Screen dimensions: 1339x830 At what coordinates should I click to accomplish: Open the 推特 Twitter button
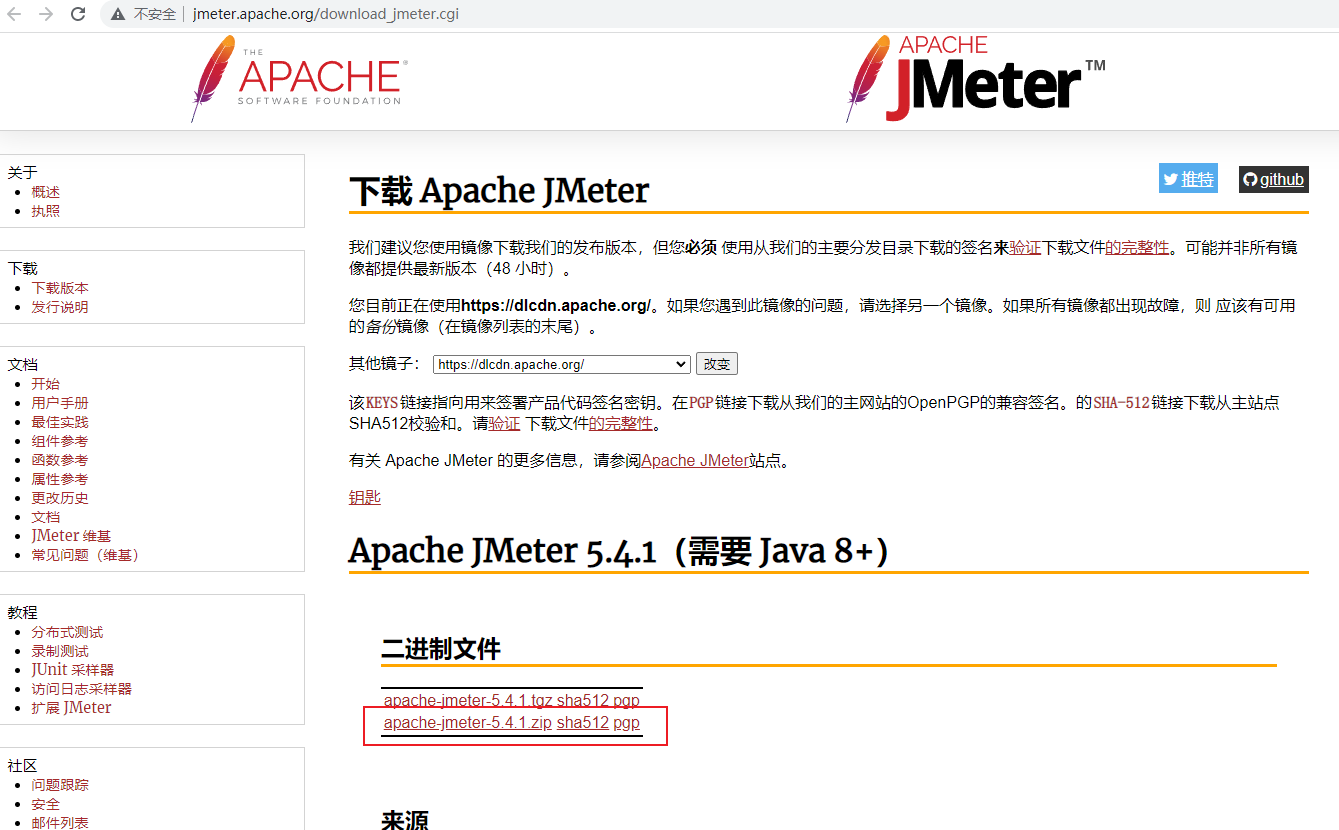tap(1188, 179)
